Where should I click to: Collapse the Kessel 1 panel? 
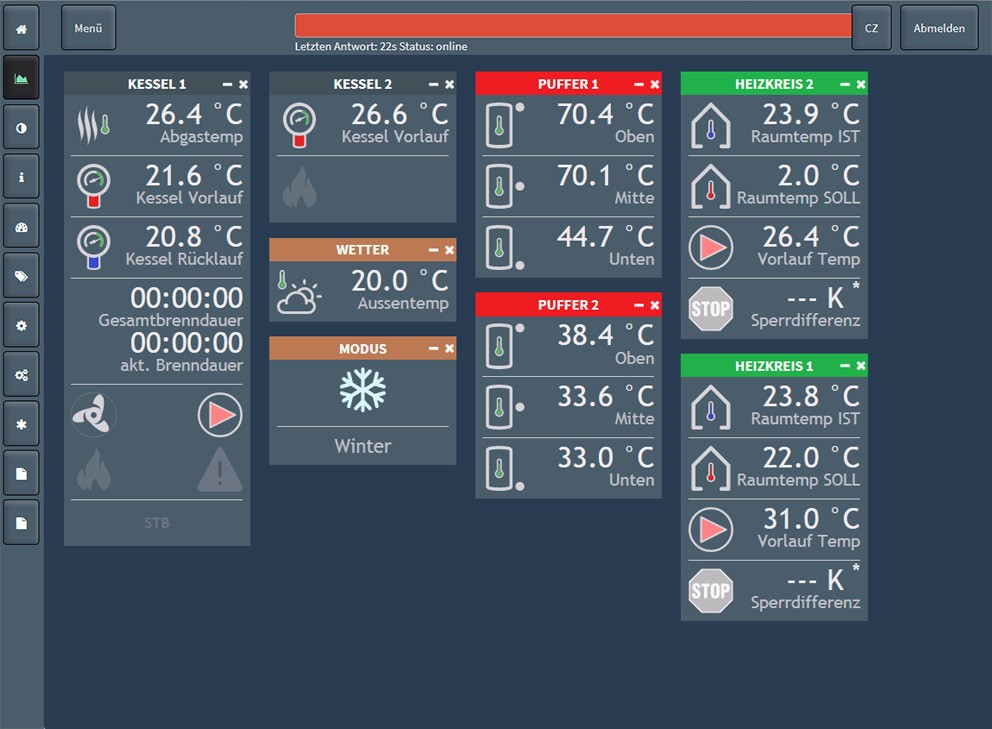pos(227,85)
